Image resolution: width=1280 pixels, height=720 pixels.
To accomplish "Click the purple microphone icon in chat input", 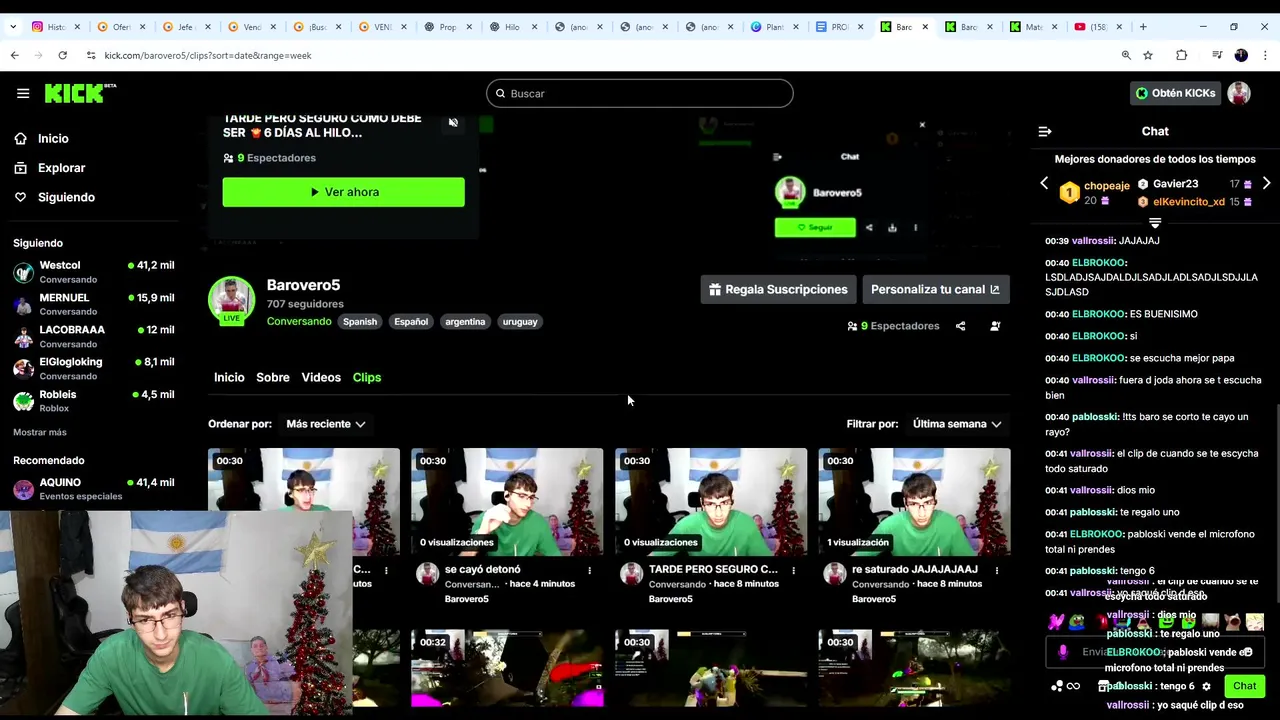I will [x=1063, y=652].
